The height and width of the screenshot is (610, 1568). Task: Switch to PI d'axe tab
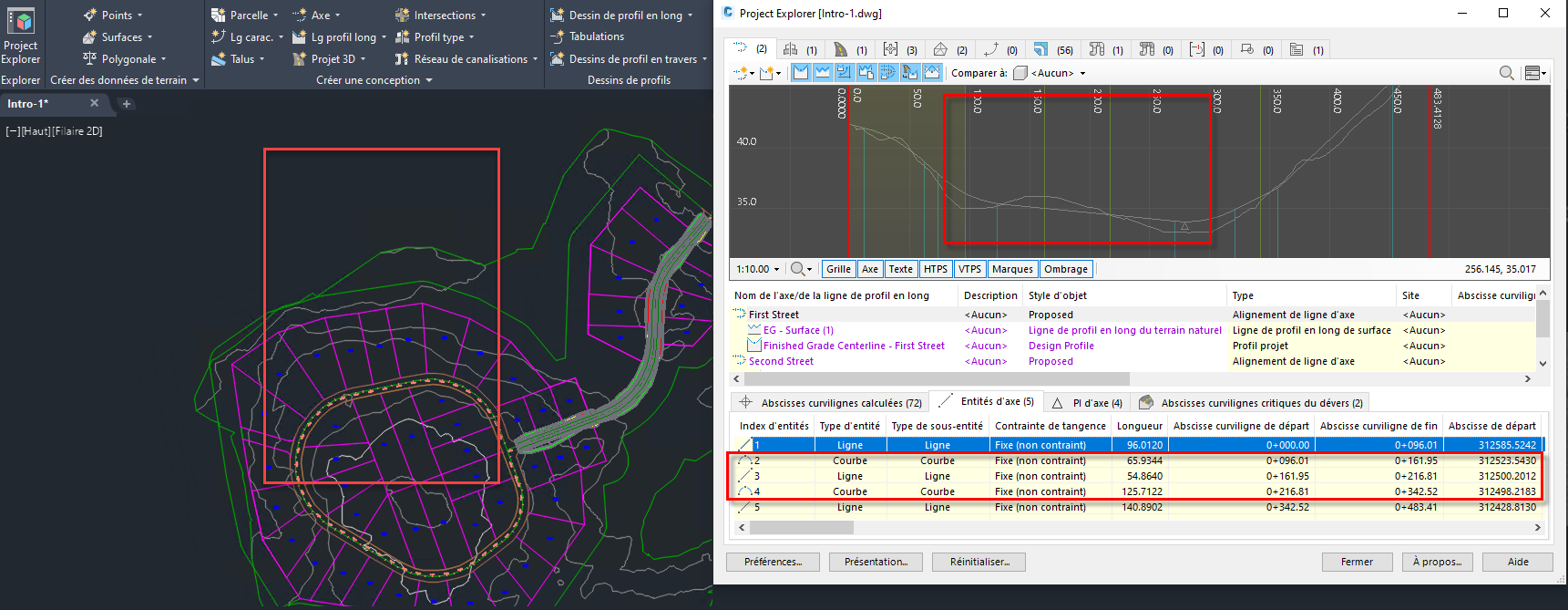pos(1087,402)
